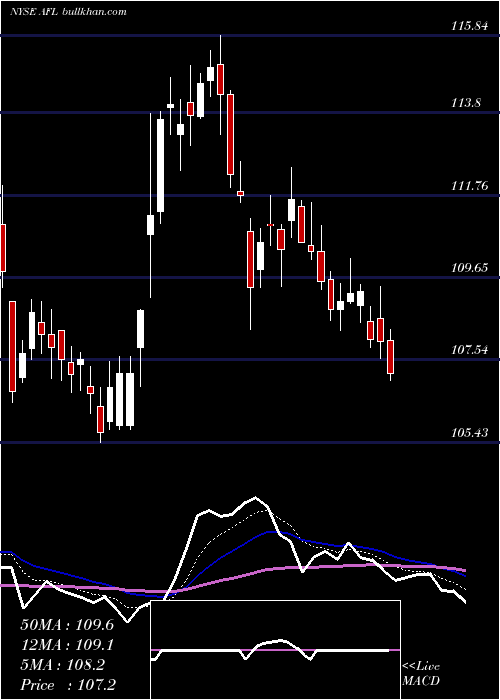Click the 5MA : 108.2 readout
Viewport: 500px width, 700px height.
(63, 665)
